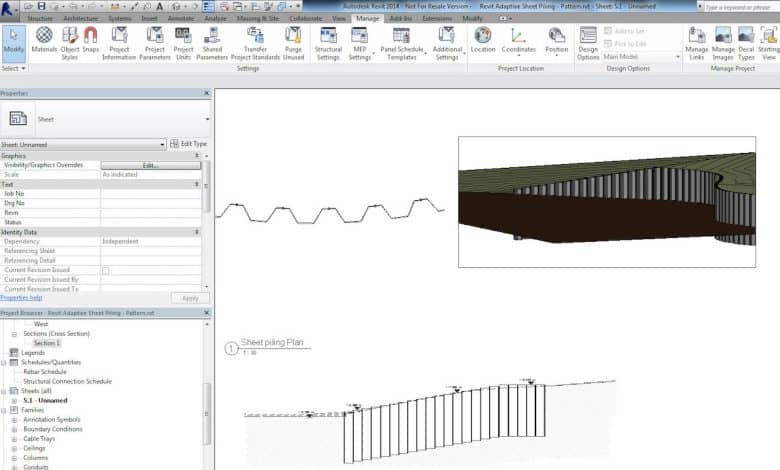Select sheet S.1 - Unnamed

coord(45,400)
